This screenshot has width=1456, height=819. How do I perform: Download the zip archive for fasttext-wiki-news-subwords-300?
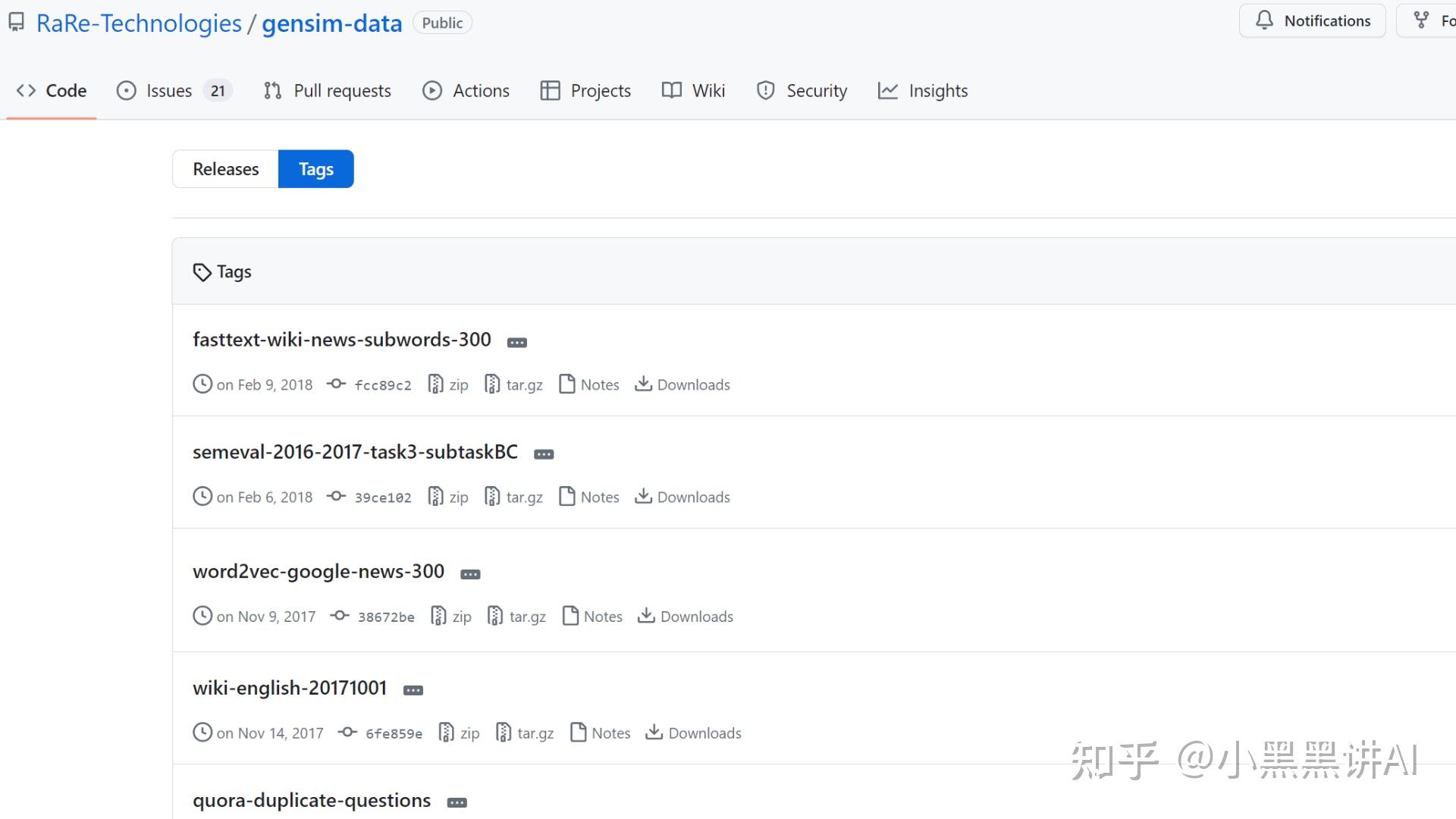447,384
